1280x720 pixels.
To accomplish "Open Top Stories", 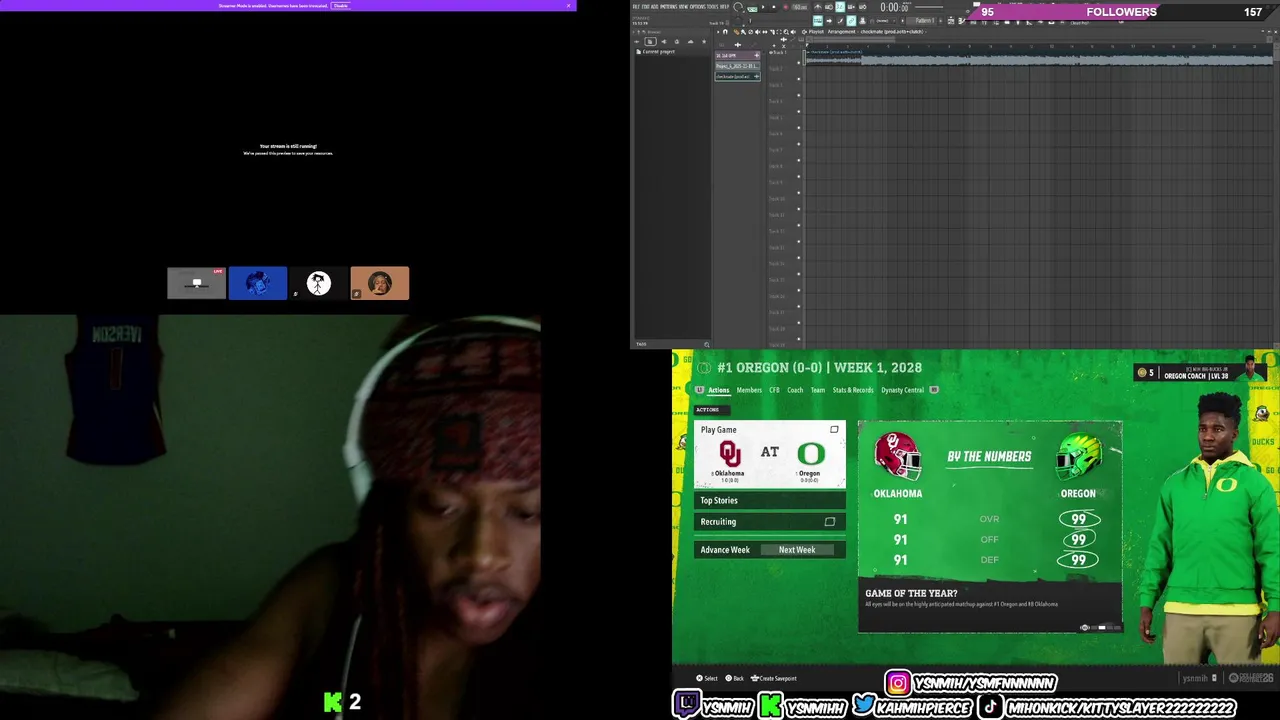I will click(770, 500).
